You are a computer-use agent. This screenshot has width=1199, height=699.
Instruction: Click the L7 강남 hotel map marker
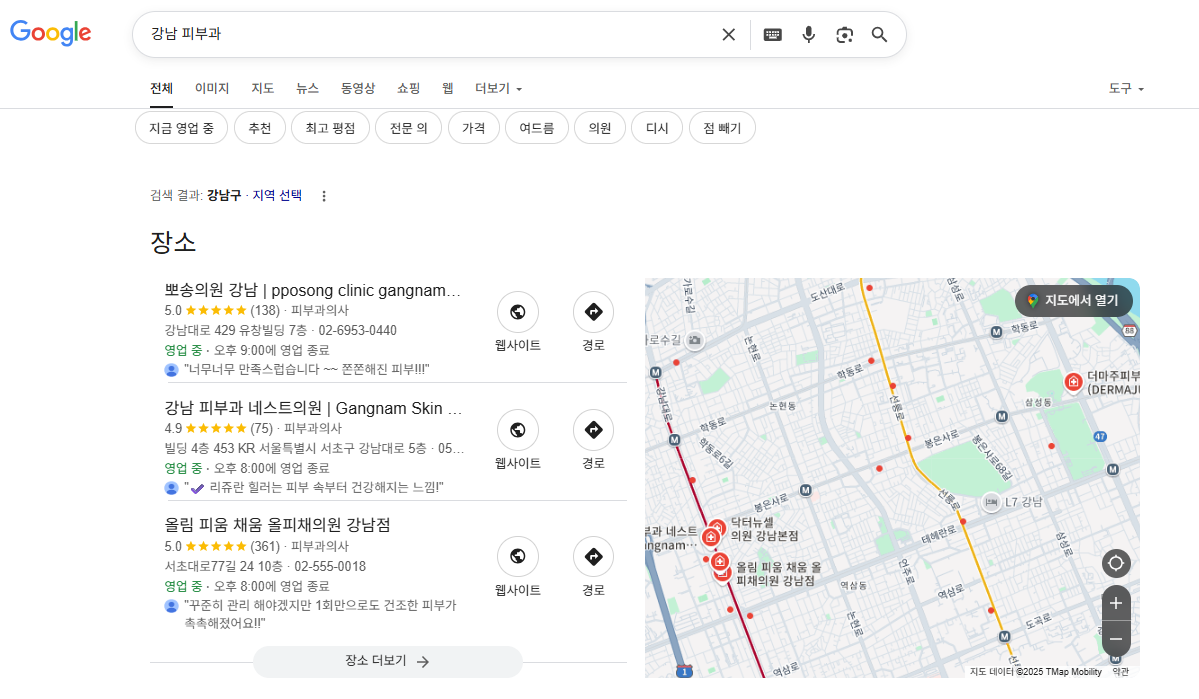click(991, 502)
